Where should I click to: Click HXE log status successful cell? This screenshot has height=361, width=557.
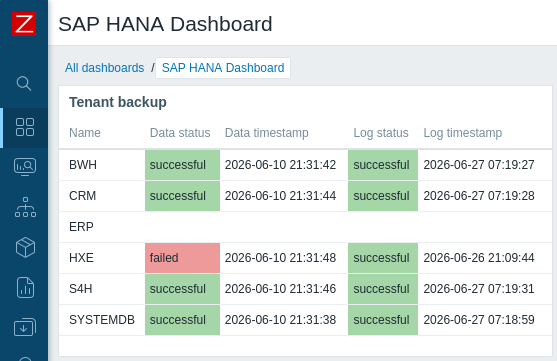[x=383, y=258]
